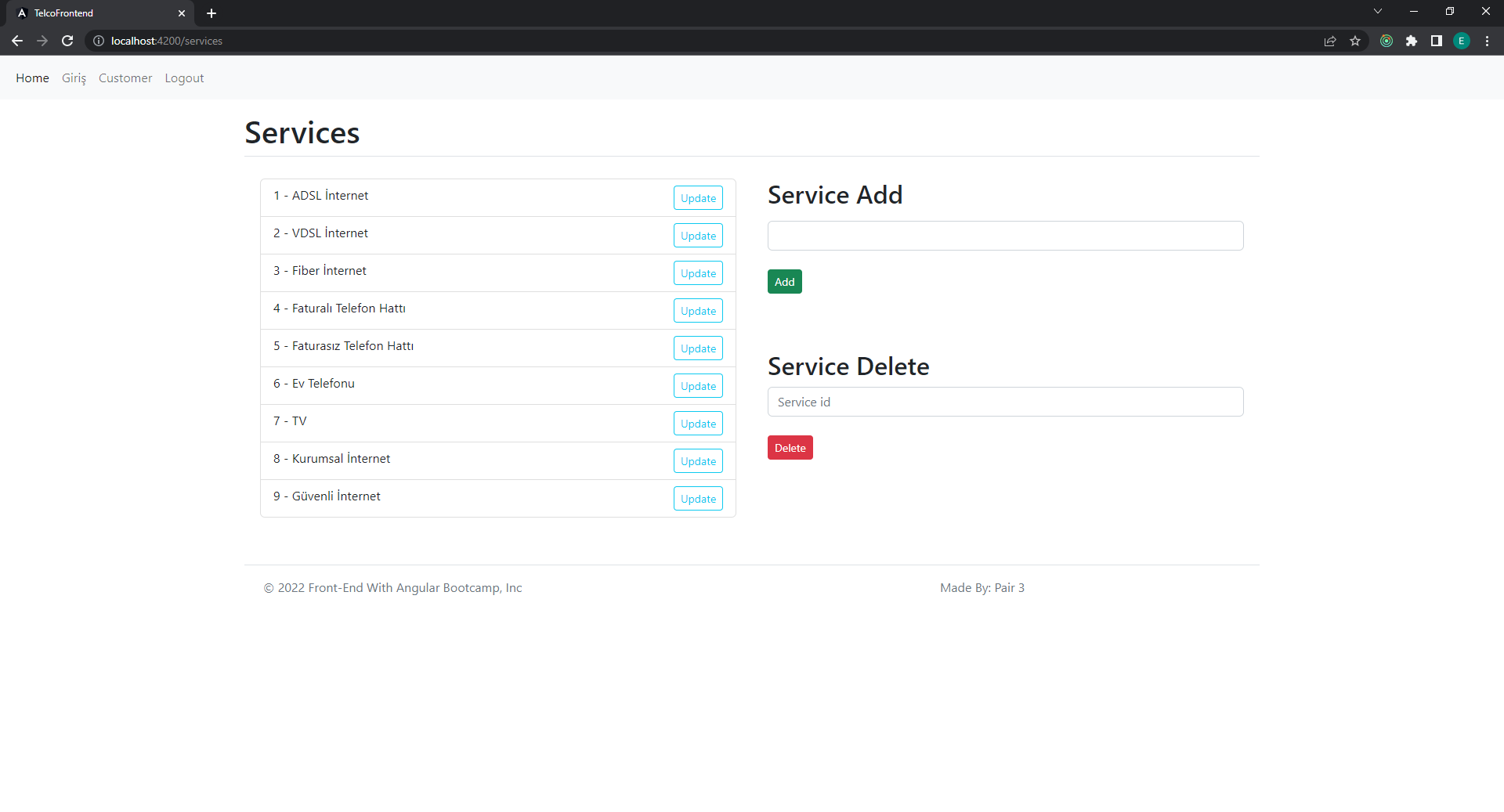The image size is (1504, 812).
Task: Open the browser profile avatar icon
Action: click(1462, 41)
